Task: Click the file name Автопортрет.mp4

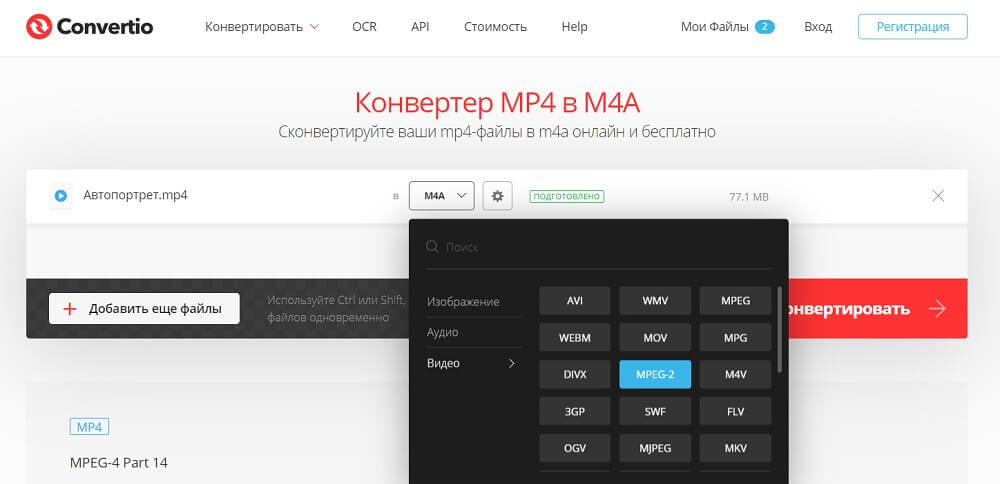Action: pyautogui.click(x=135, y=195)
